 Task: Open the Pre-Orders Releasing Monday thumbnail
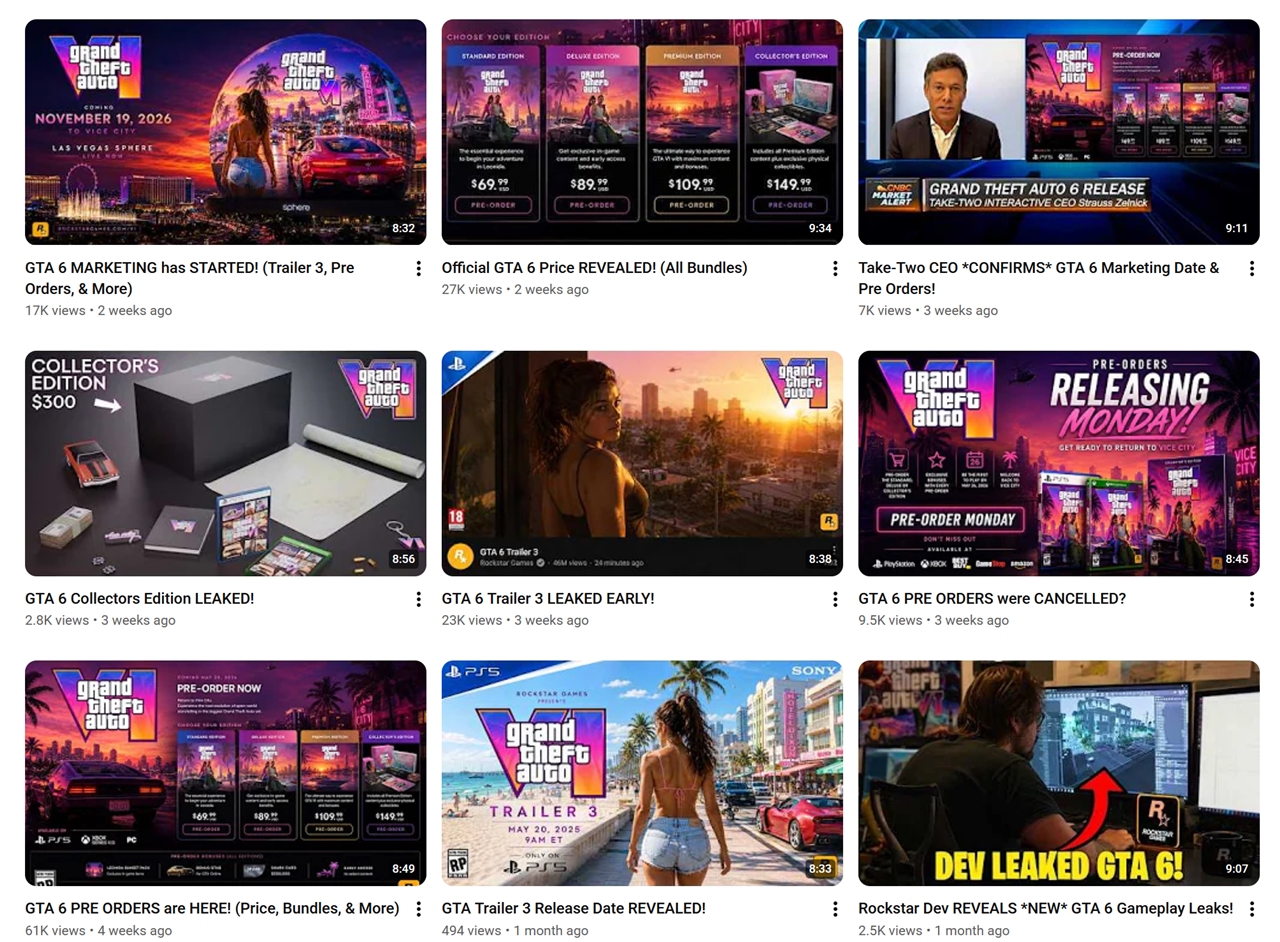pyautogui.click(x=1059, y=463)
